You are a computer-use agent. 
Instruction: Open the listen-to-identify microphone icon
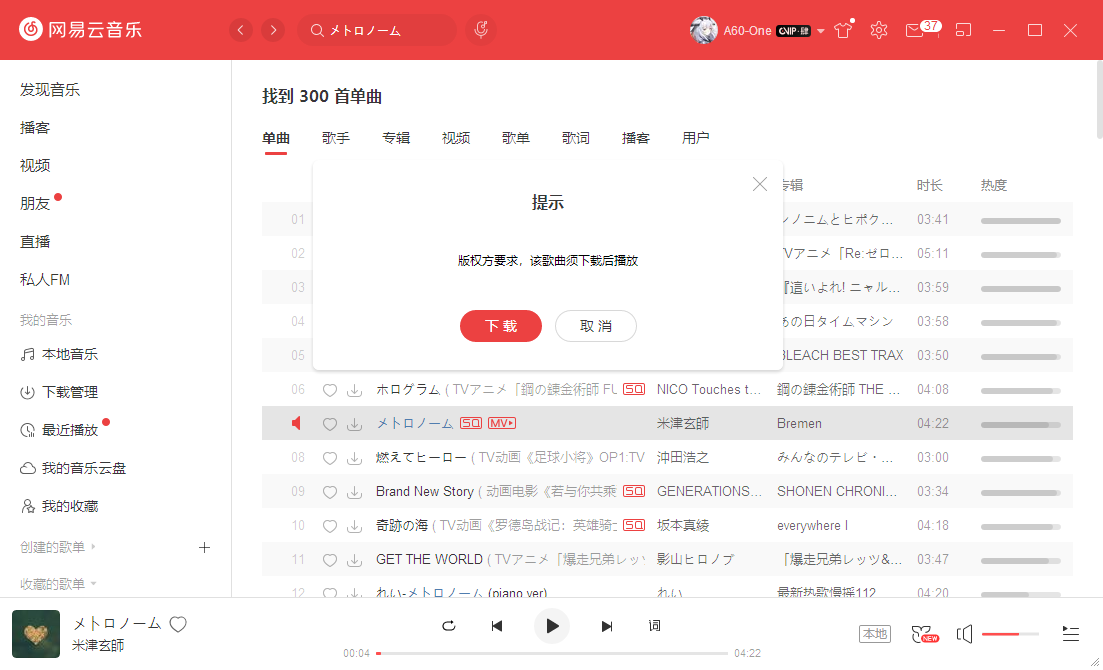click(481, 30)
